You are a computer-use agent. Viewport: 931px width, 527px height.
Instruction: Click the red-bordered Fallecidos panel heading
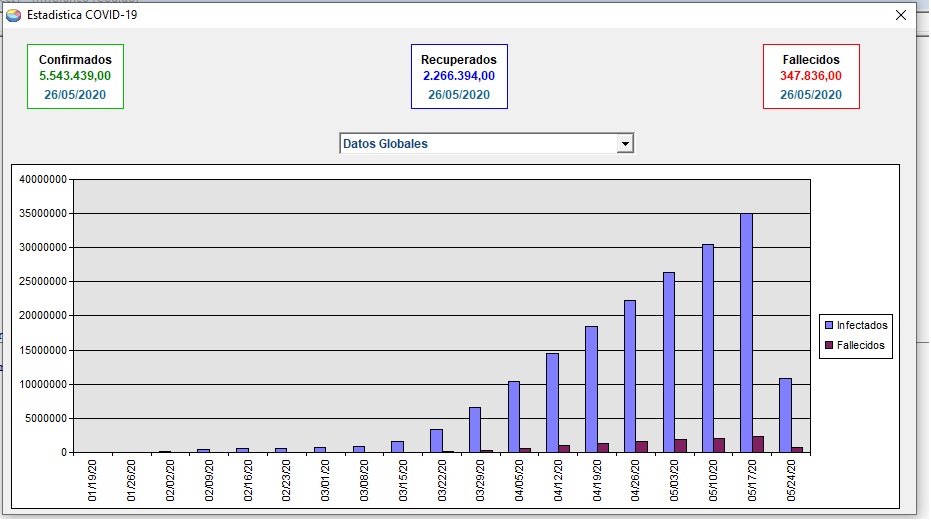coord(811,60)
